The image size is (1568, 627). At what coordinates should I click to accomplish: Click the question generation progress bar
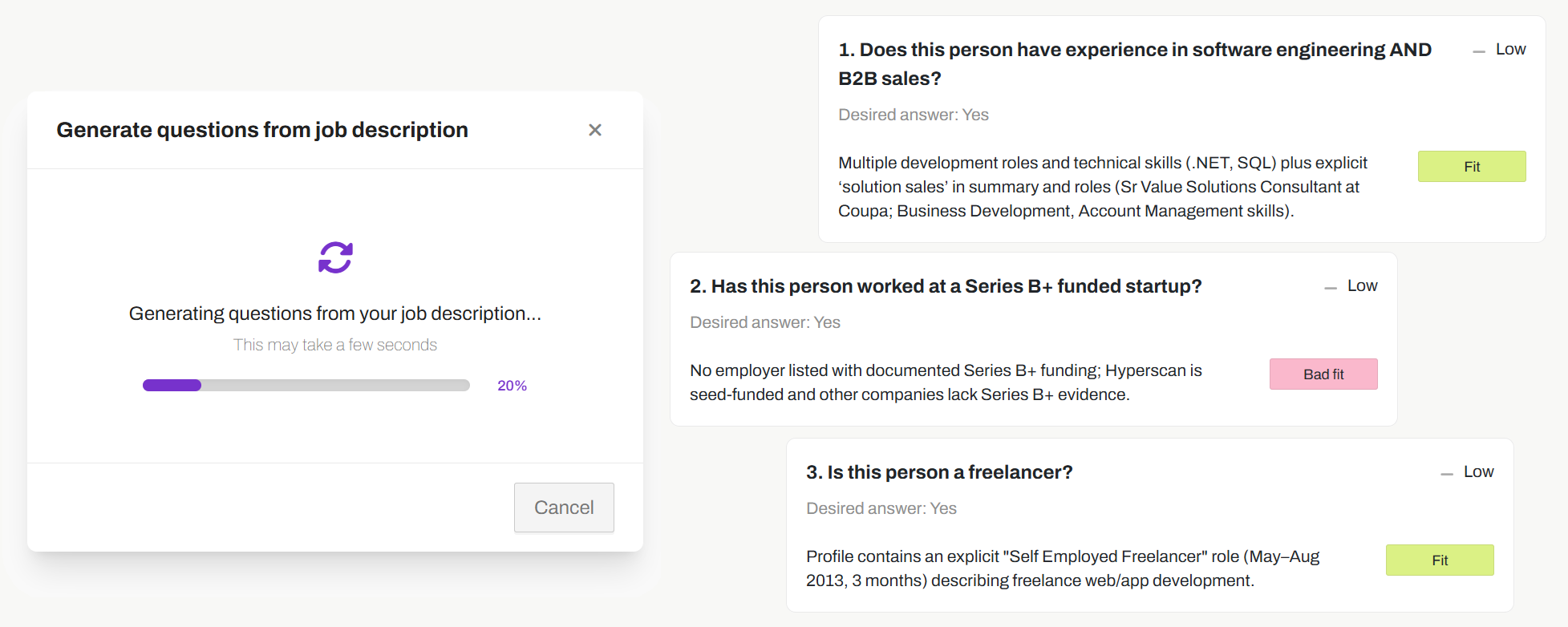tap(306, 386)
